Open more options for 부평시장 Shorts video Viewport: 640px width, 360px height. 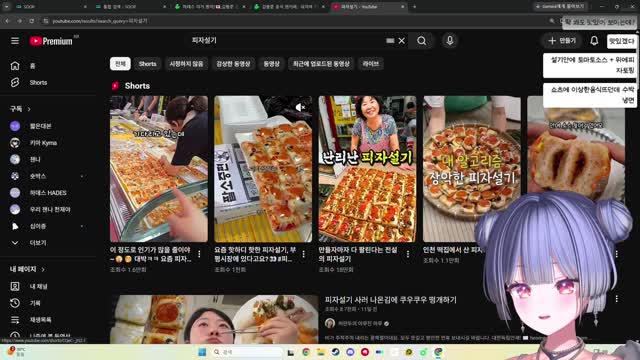pyautogui.click(x=303, y=254)
